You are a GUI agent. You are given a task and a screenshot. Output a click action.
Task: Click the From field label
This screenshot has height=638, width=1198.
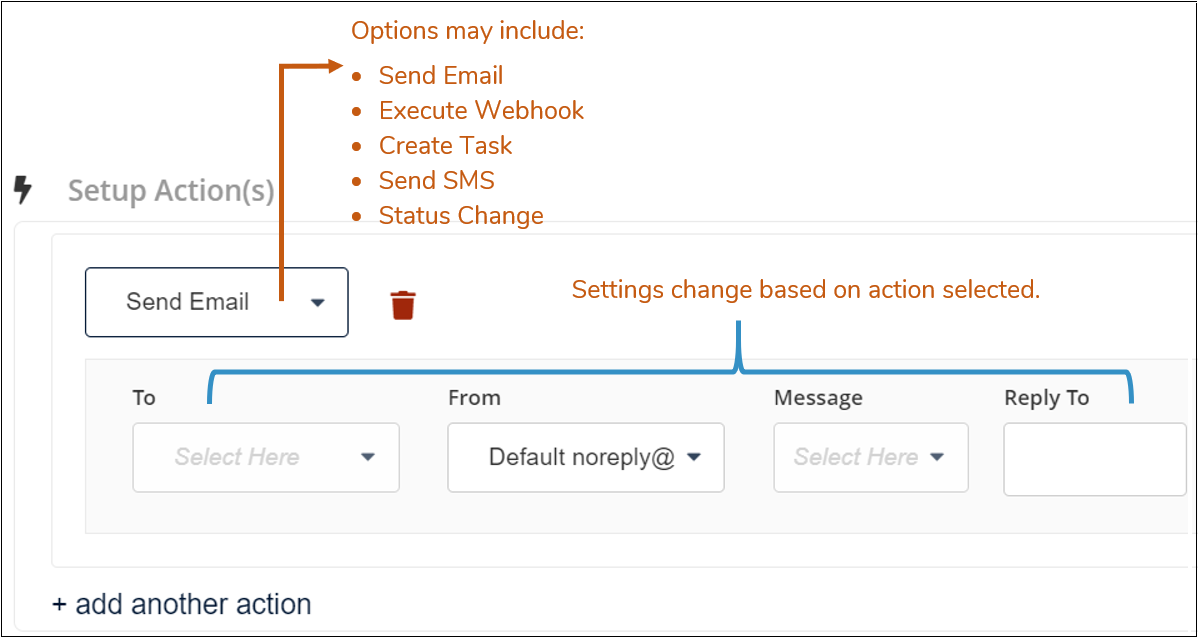474,397
